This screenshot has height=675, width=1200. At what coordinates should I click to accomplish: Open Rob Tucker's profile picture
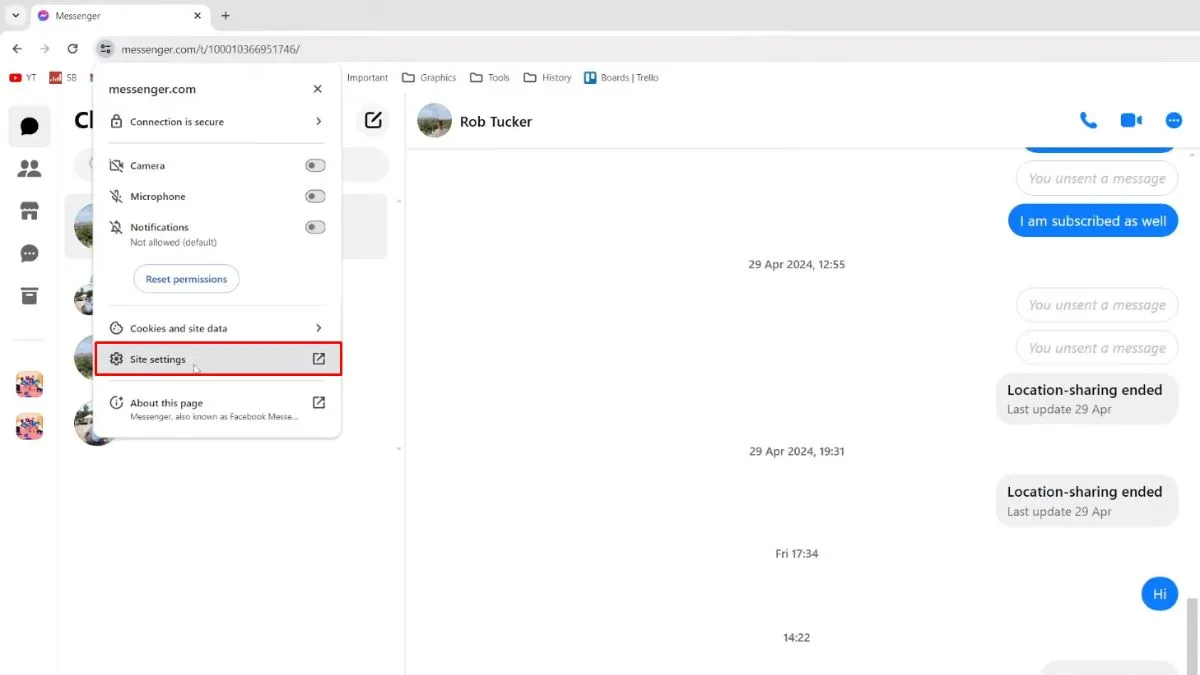pyautogui.click(x=434, y=120)
